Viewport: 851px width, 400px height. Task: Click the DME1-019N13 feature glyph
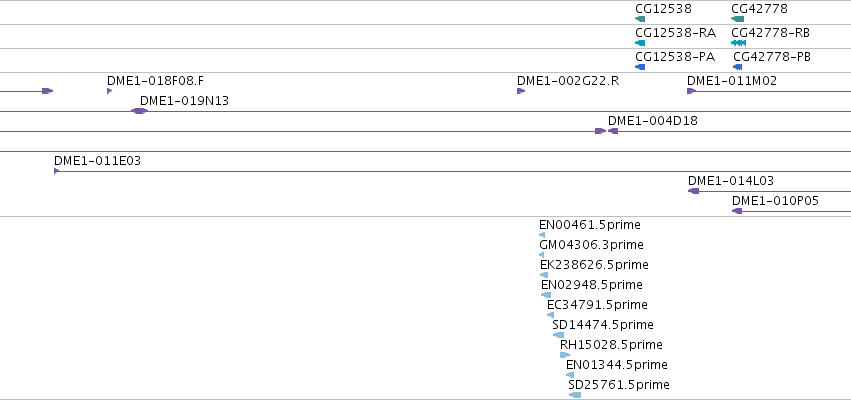pos(139,111)
